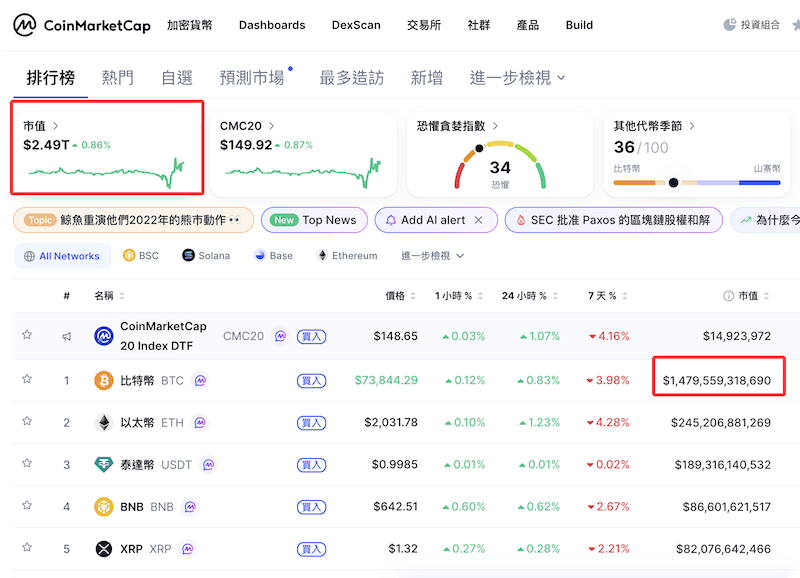The width and height of the screenshot is (800, 578).
Task: Switch to the 熱門 tab
Action: click(x=117, y=78)
